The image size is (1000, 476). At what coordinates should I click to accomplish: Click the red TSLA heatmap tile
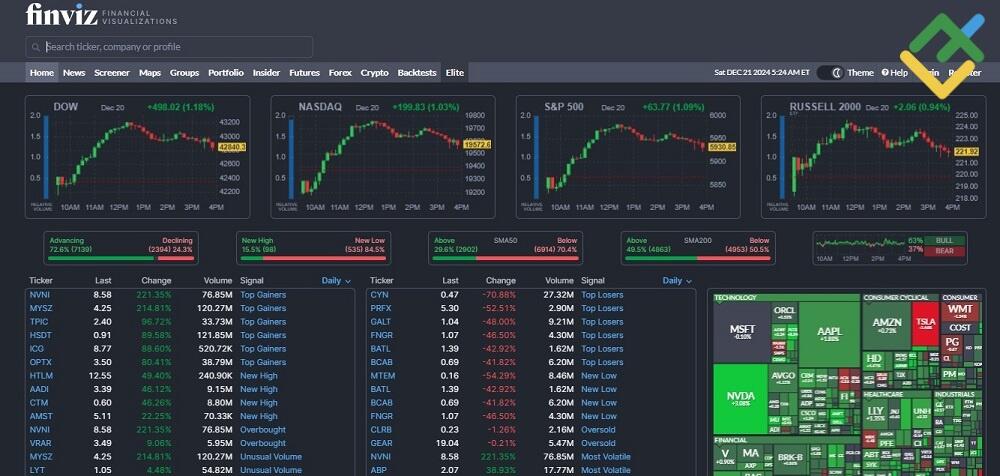tap(925, 324)
